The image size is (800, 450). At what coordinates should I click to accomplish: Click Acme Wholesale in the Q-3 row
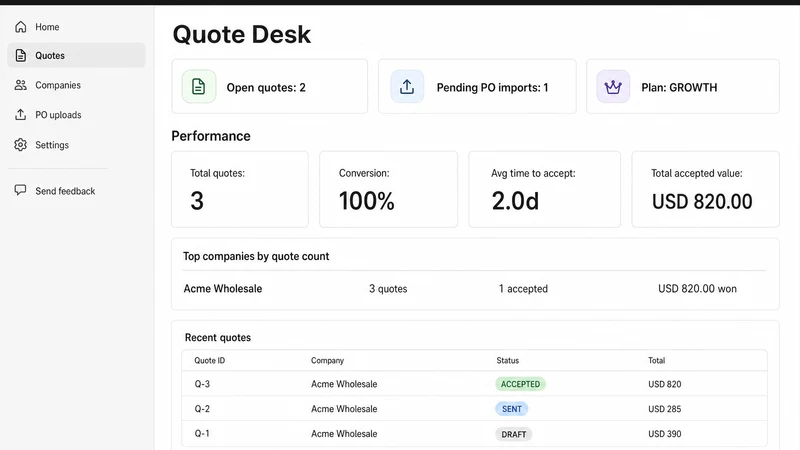point(344,384)
